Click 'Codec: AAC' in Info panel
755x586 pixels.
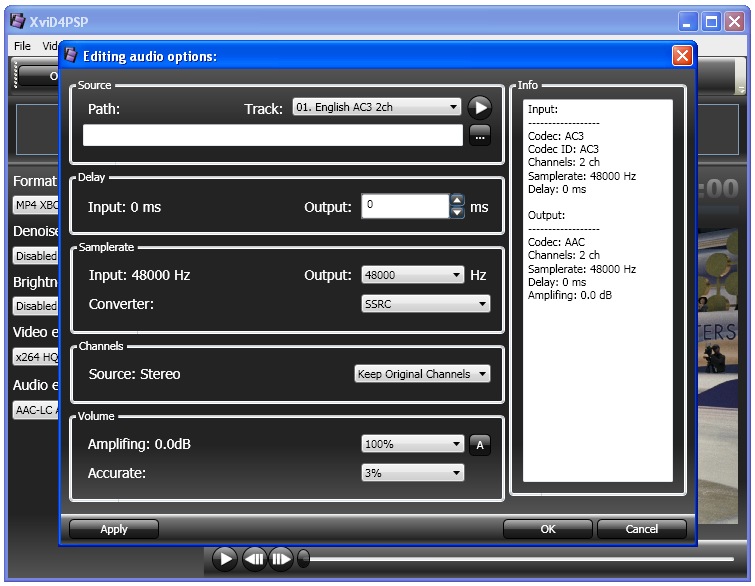click(556, 242)
